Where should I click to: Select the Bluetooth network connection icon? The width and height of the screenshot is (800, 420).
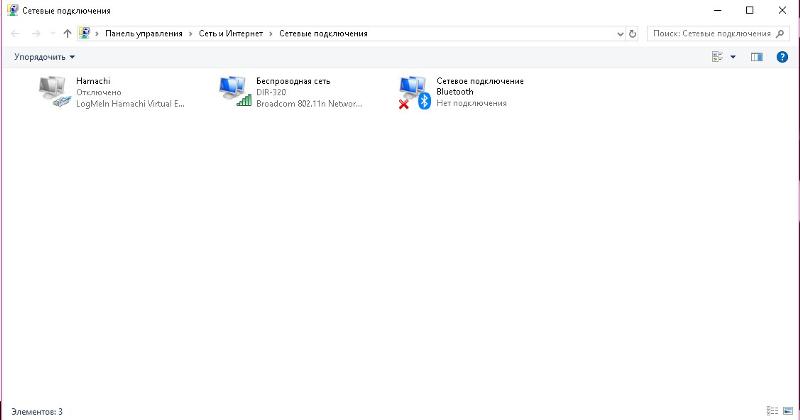click(415, 92)
